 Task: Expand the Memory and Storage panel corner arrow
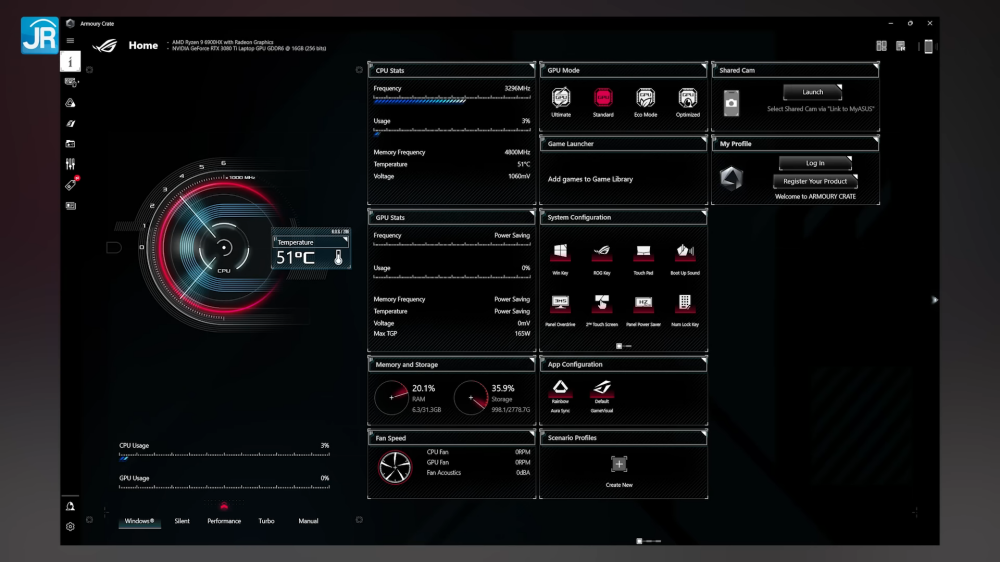click(x=532, y=360)
